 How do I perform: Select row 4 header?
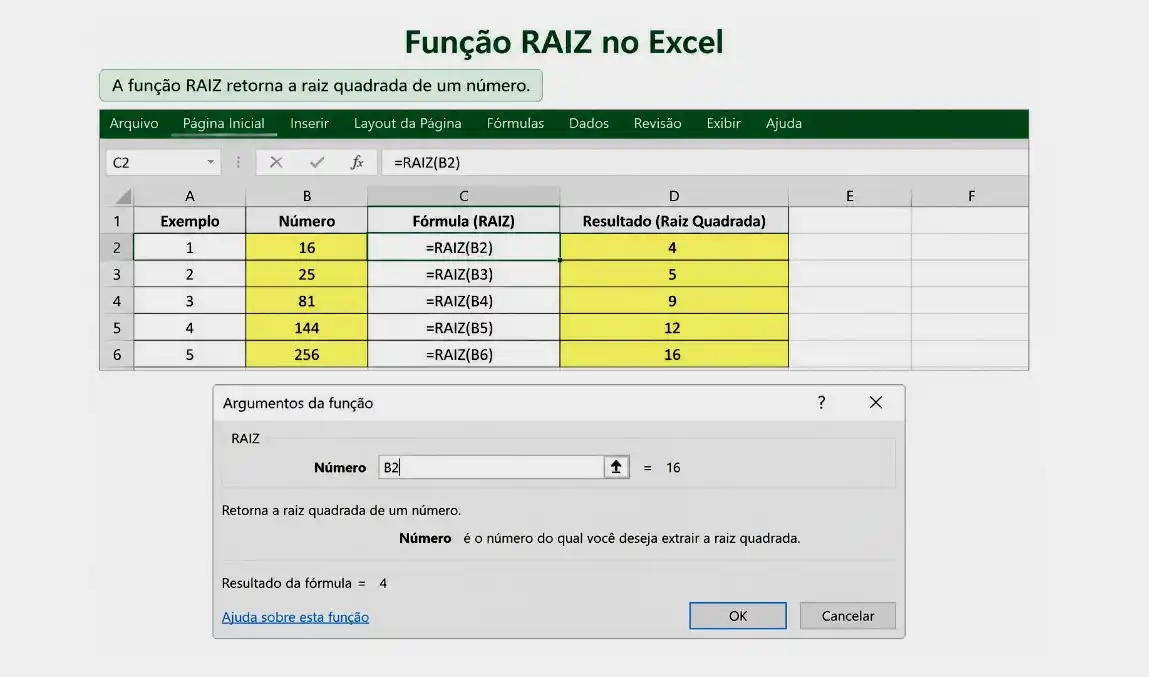tap(117, 301)
